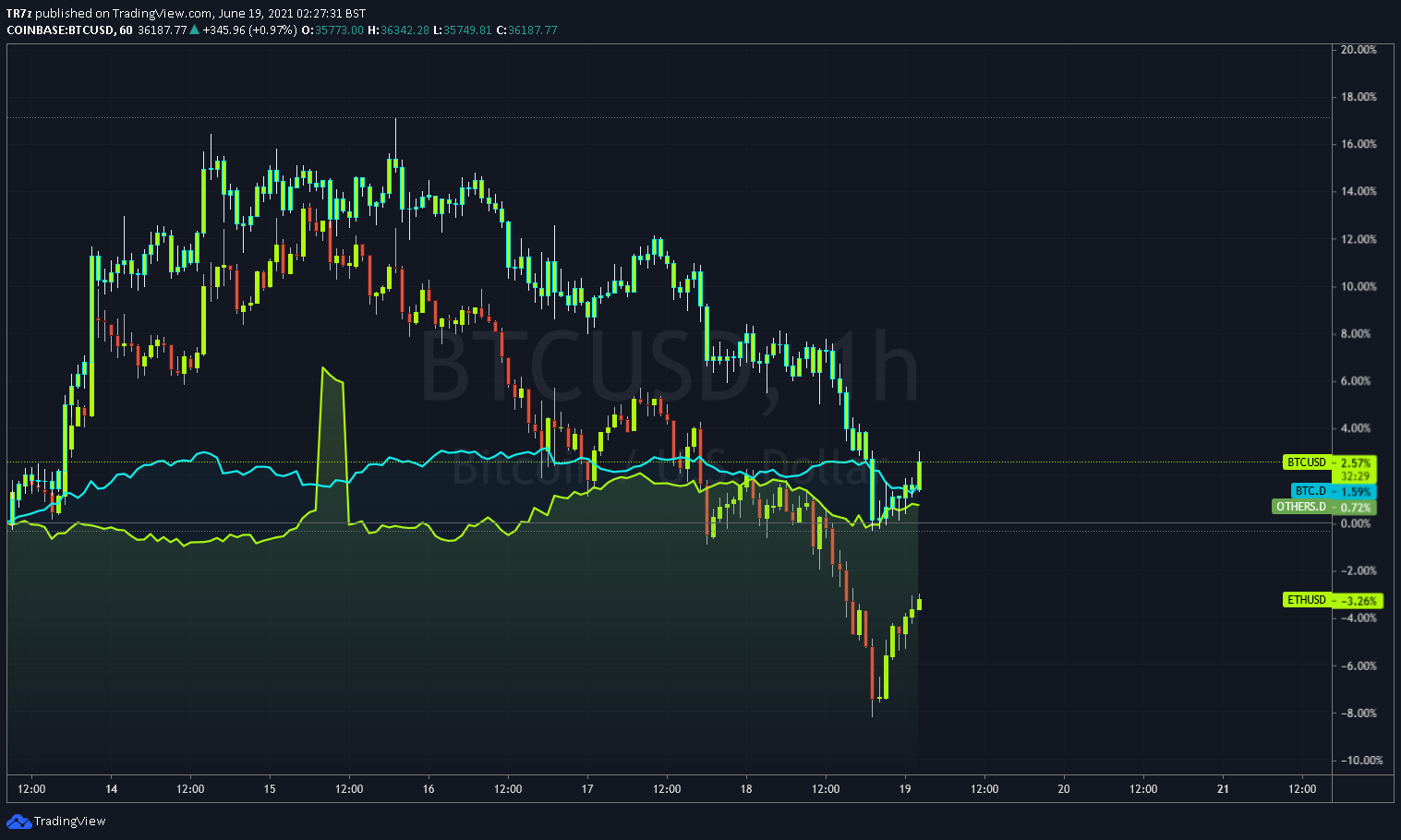Click the 16.00% price axis tick
Image resolution: width=1401 pixels, height=840 pixels.
tap(1359, 144)
